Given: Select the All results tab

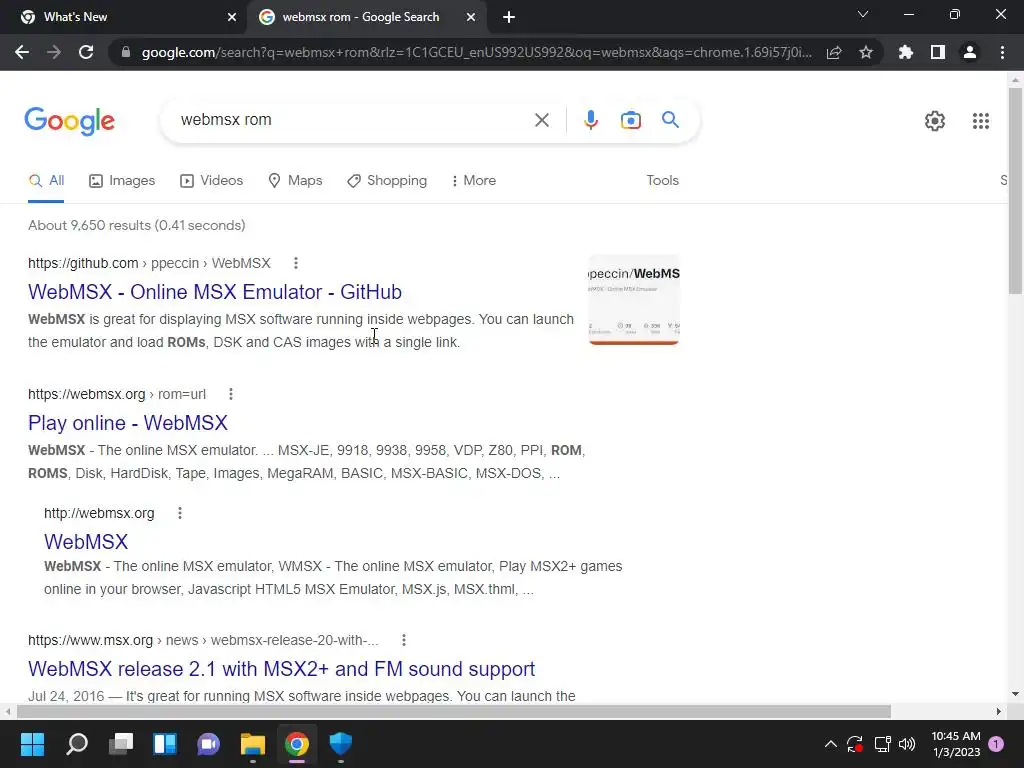Looking at the screenshot, I should (46, 181).
